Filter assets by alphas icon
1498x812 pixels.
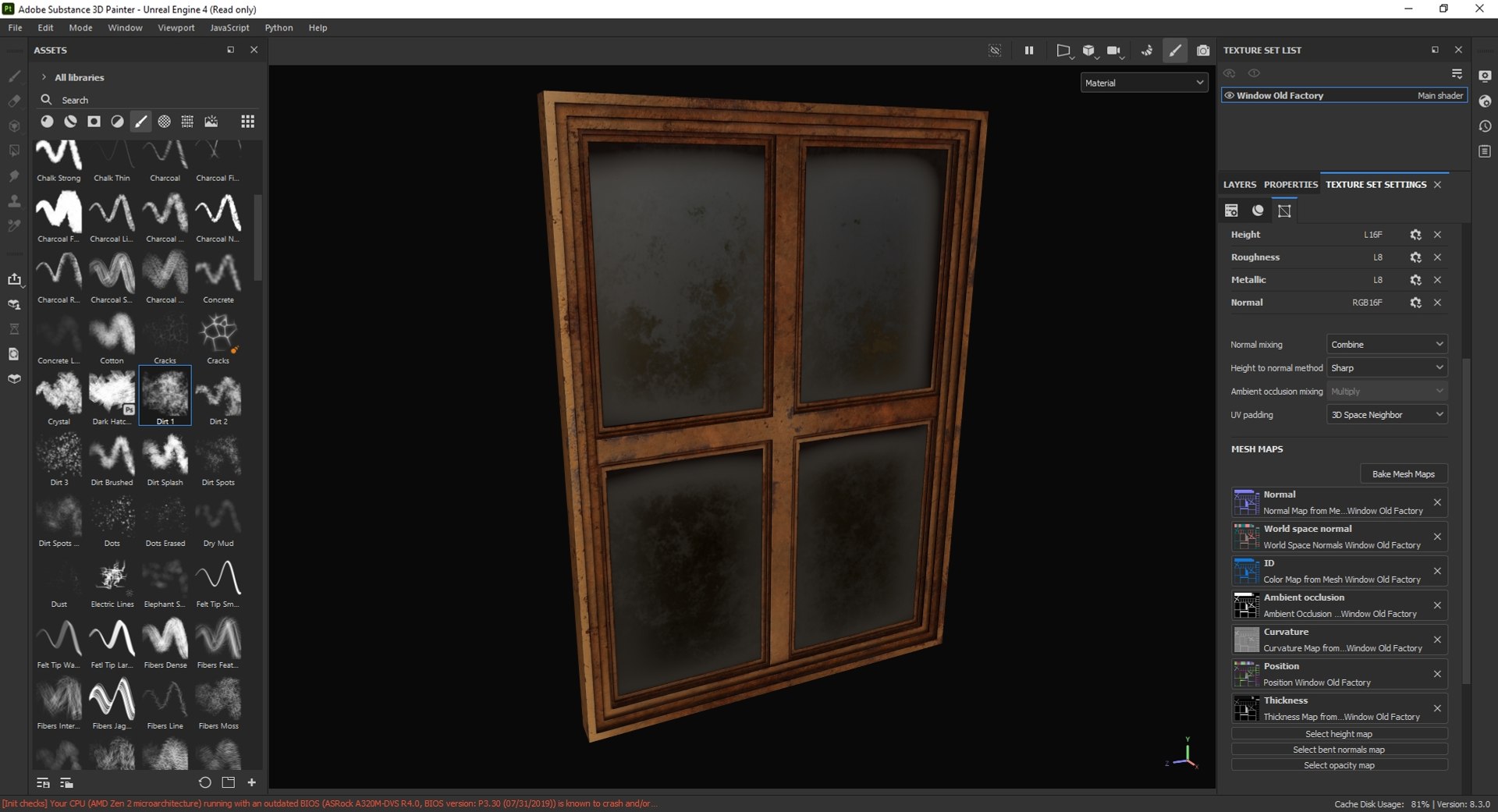[x=164, y=122]
